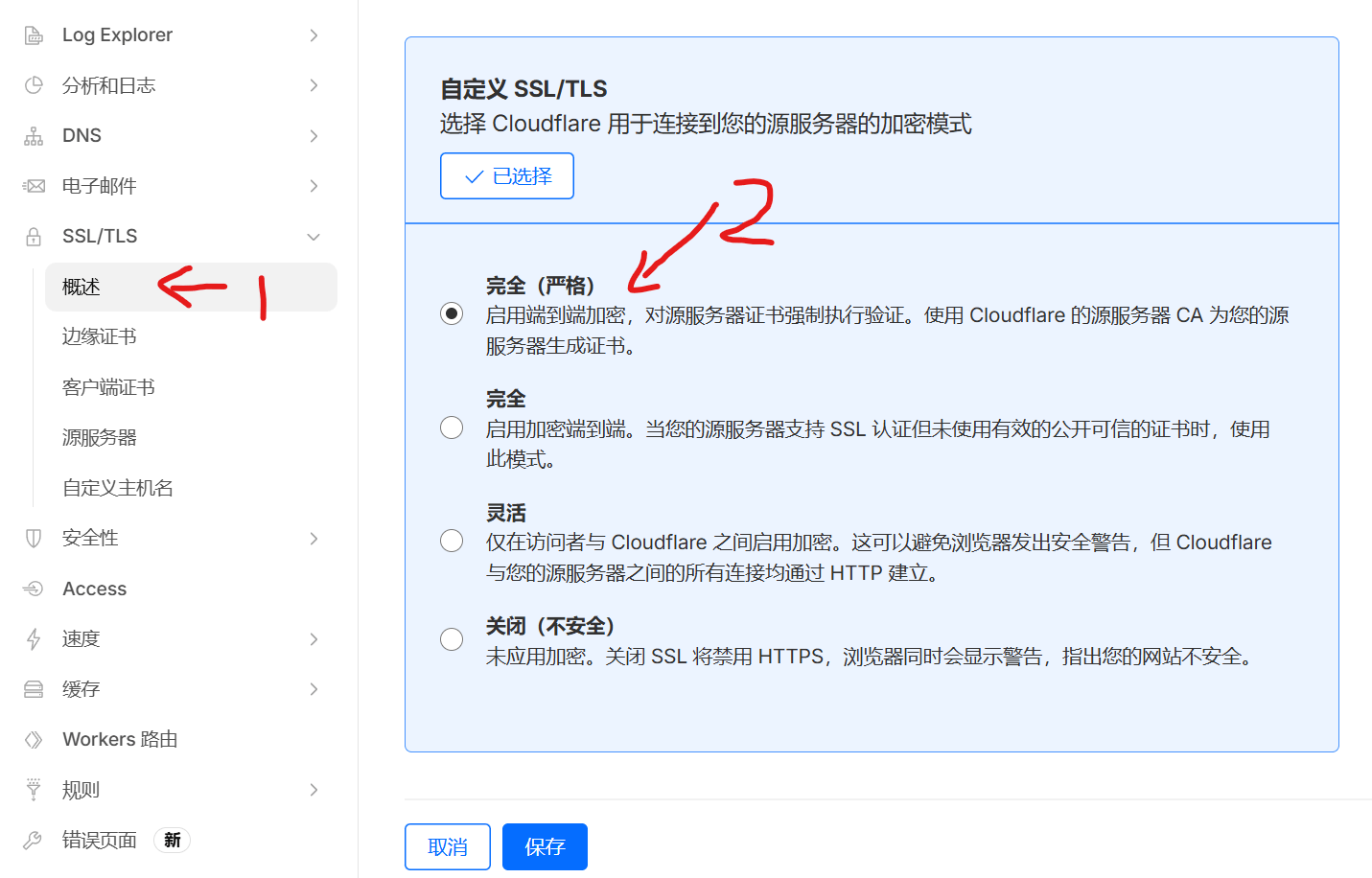This screenshot has height=878, width=1372.
Task: Expand the DNS submenu chevron
Action: point(314,136)
